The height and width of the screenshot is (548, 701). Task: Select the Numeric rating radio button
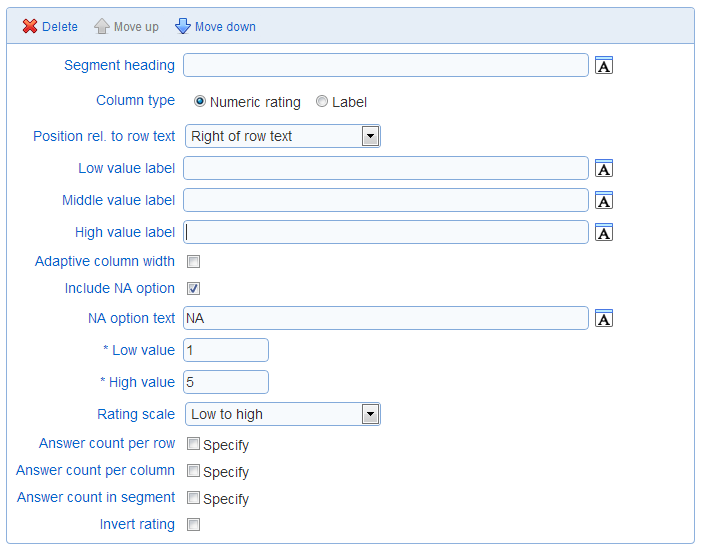tap(199, 101)
